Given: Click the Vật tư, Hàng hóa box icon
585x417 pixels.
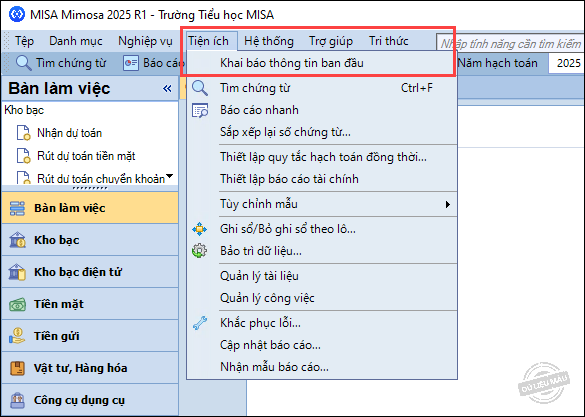Looking at the screenshot, I should click(17, 368).
